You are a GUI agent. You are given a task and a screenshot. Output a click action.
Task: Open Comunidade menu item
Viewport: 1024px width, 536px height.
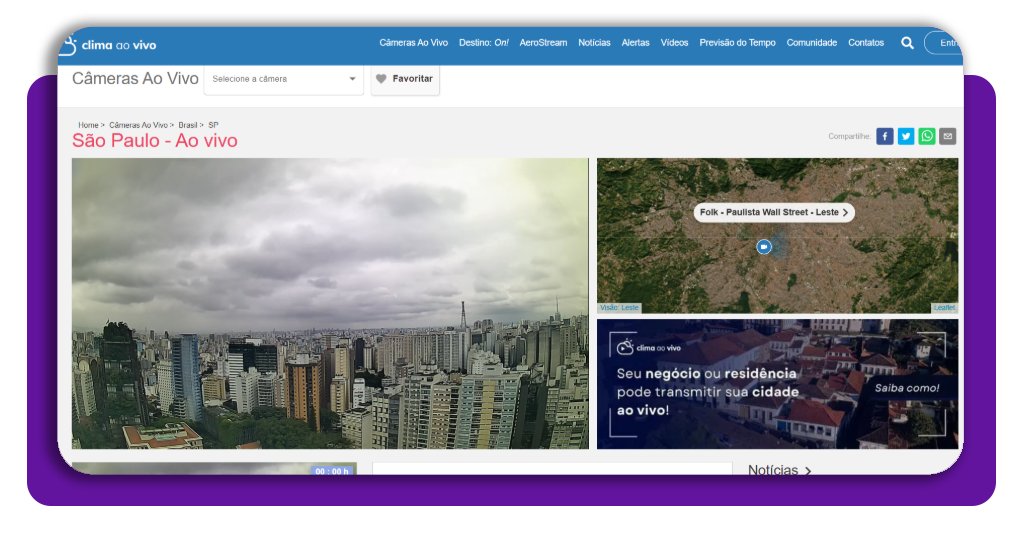tap(812, 43)
